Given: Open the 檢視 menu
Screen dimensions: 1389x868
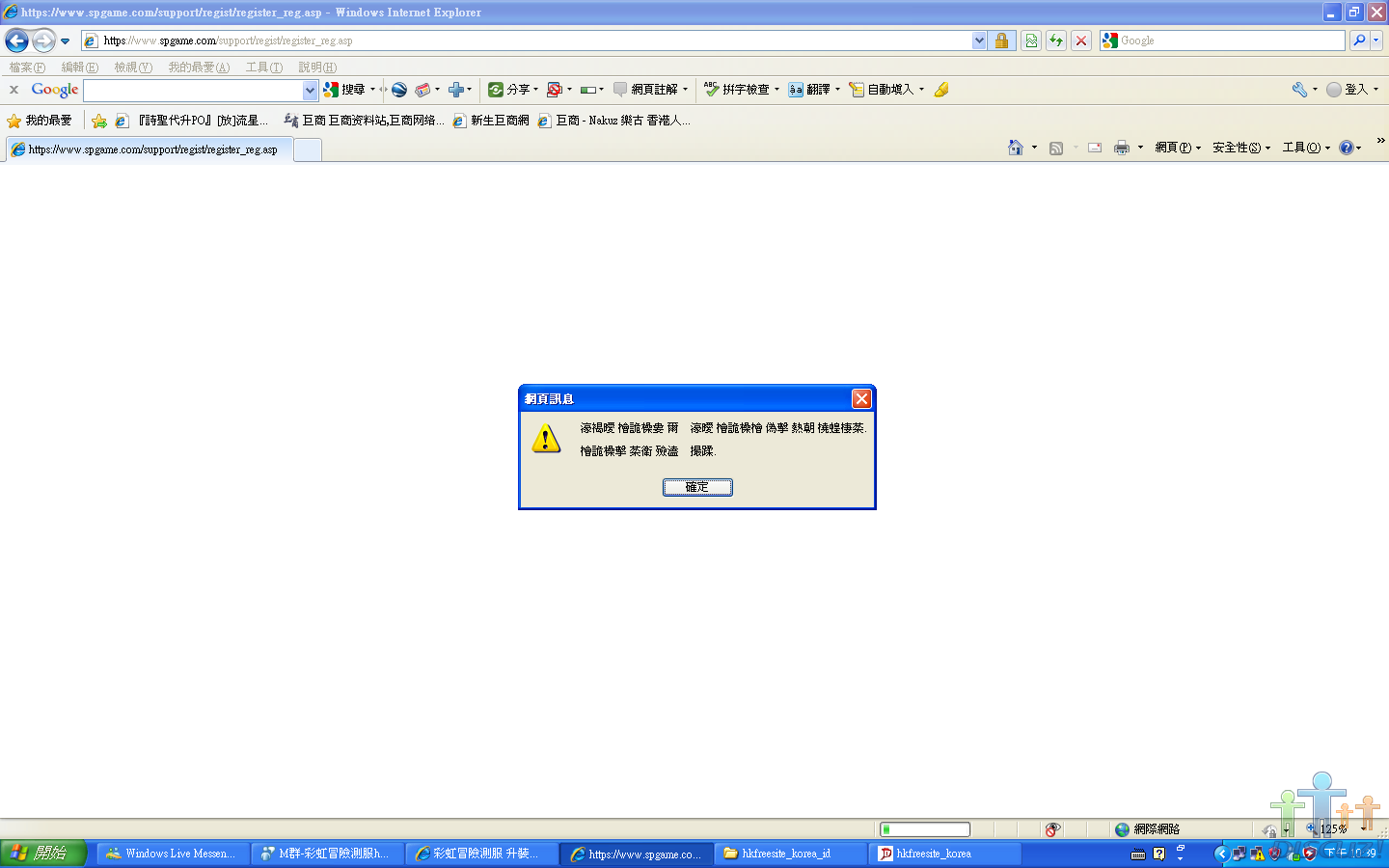Looking at the screenshot, I should 133,68.
